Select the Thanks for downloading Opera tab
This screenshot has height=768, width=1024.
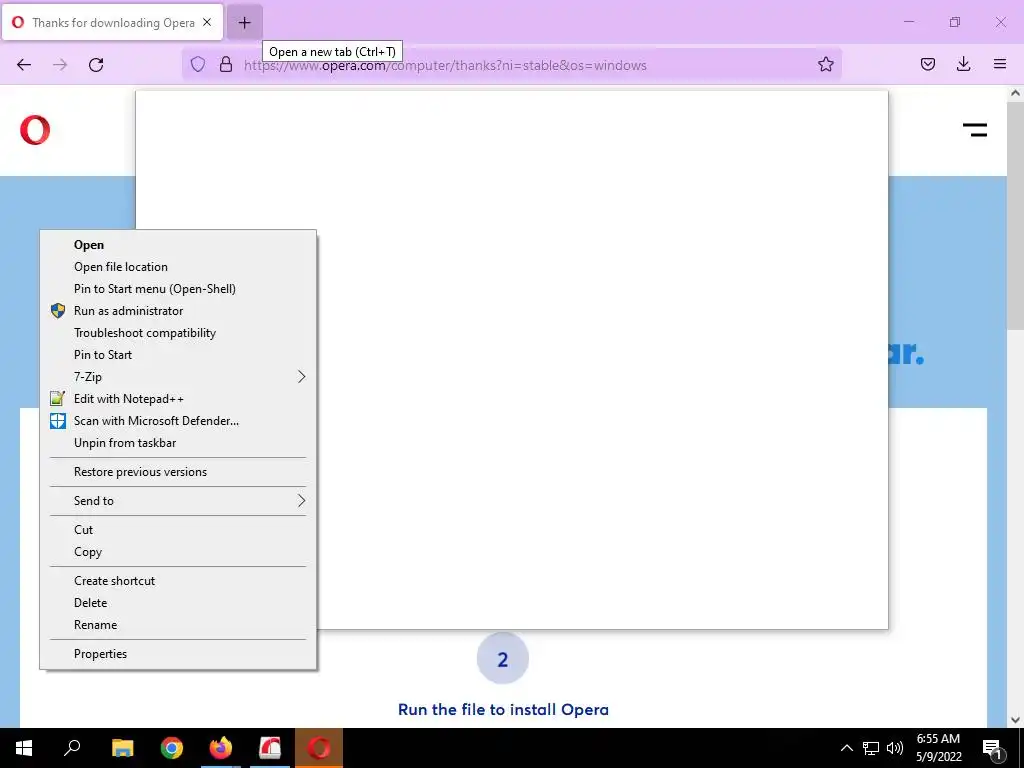[x=112, y=22]
